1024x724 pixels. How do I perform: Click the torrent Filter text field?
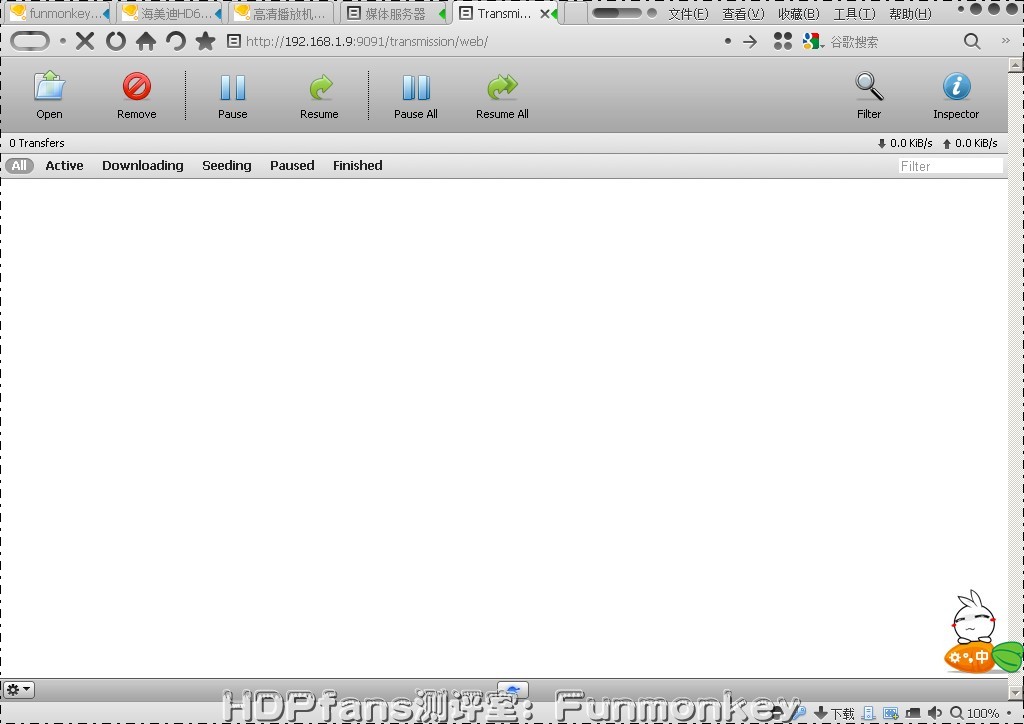950,166
